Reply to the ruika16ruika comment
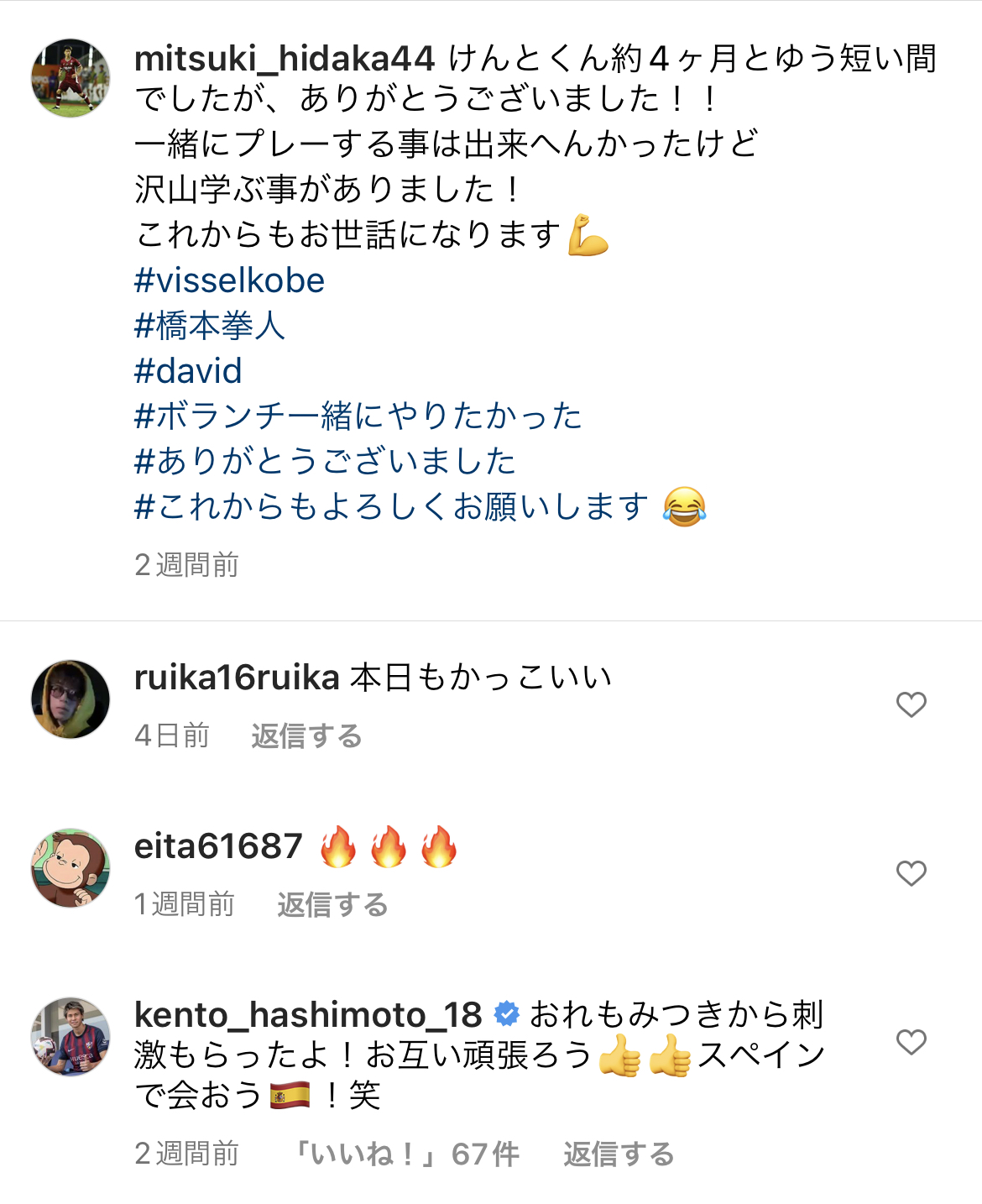Viewport: 982px width, 1204px height. pyautogui.click(x=306, y=736)
